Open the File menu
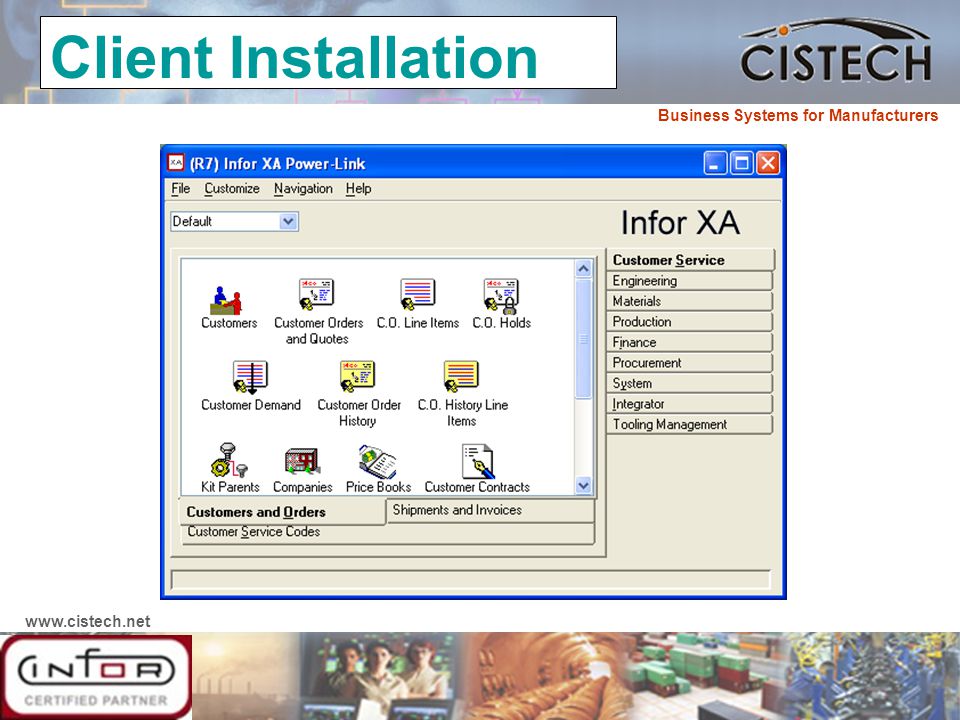This screenshot has width=960, height=720. pyautogui.click(x=181, y=189)
